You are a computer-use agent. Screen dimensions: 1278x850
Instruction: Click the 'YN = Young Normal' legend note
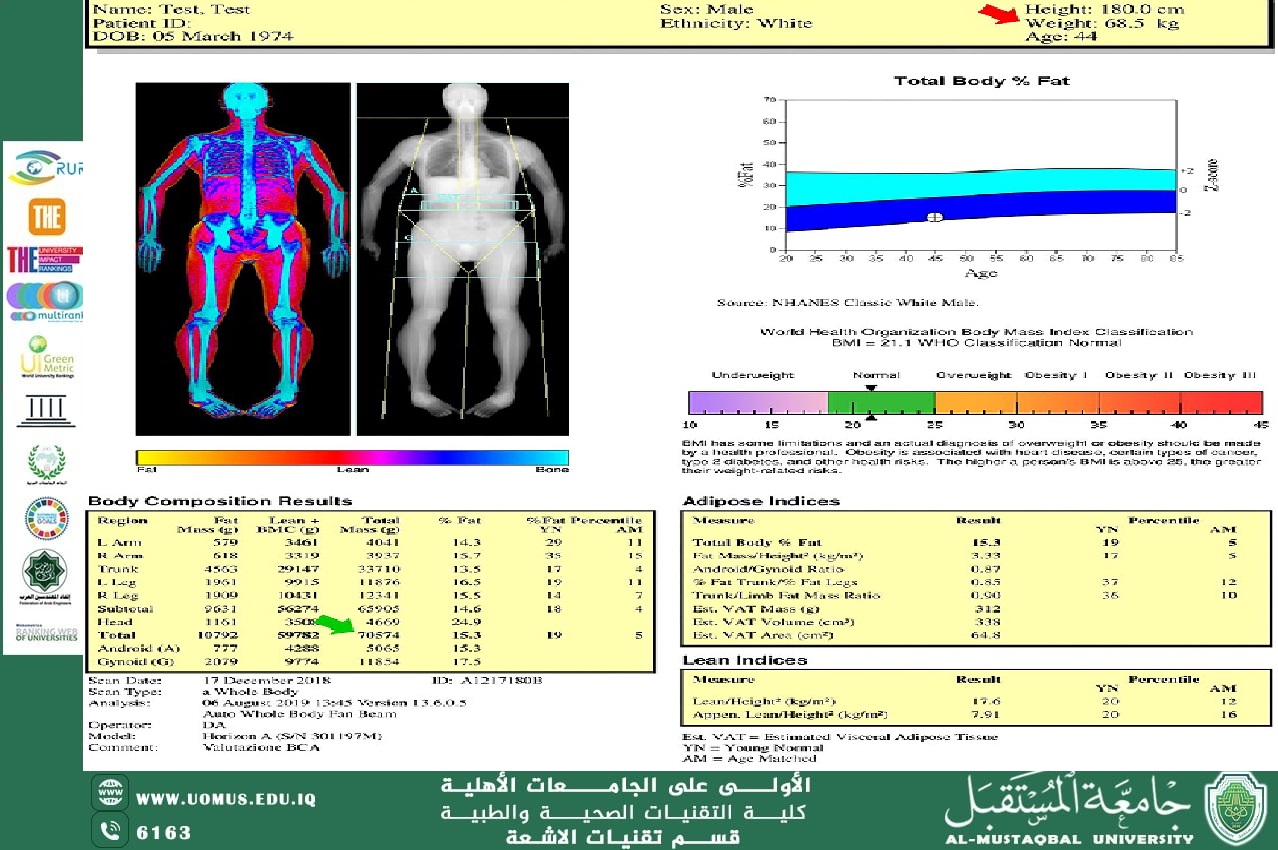(x=753, y=747)
